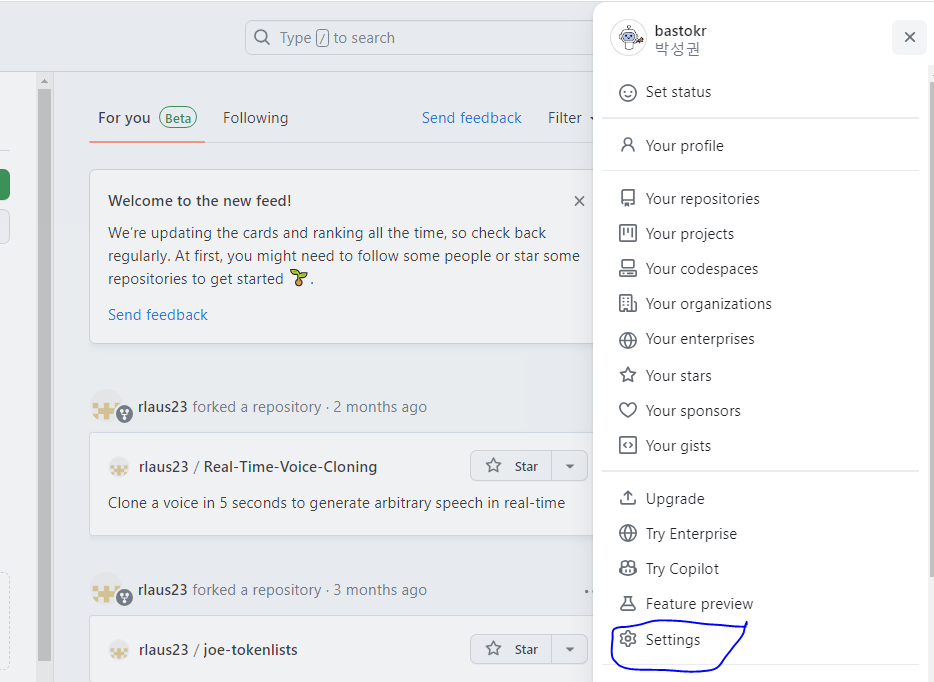
Task: Click small avatar in joe-tokenlists card
Action: [x=119, y=650]
